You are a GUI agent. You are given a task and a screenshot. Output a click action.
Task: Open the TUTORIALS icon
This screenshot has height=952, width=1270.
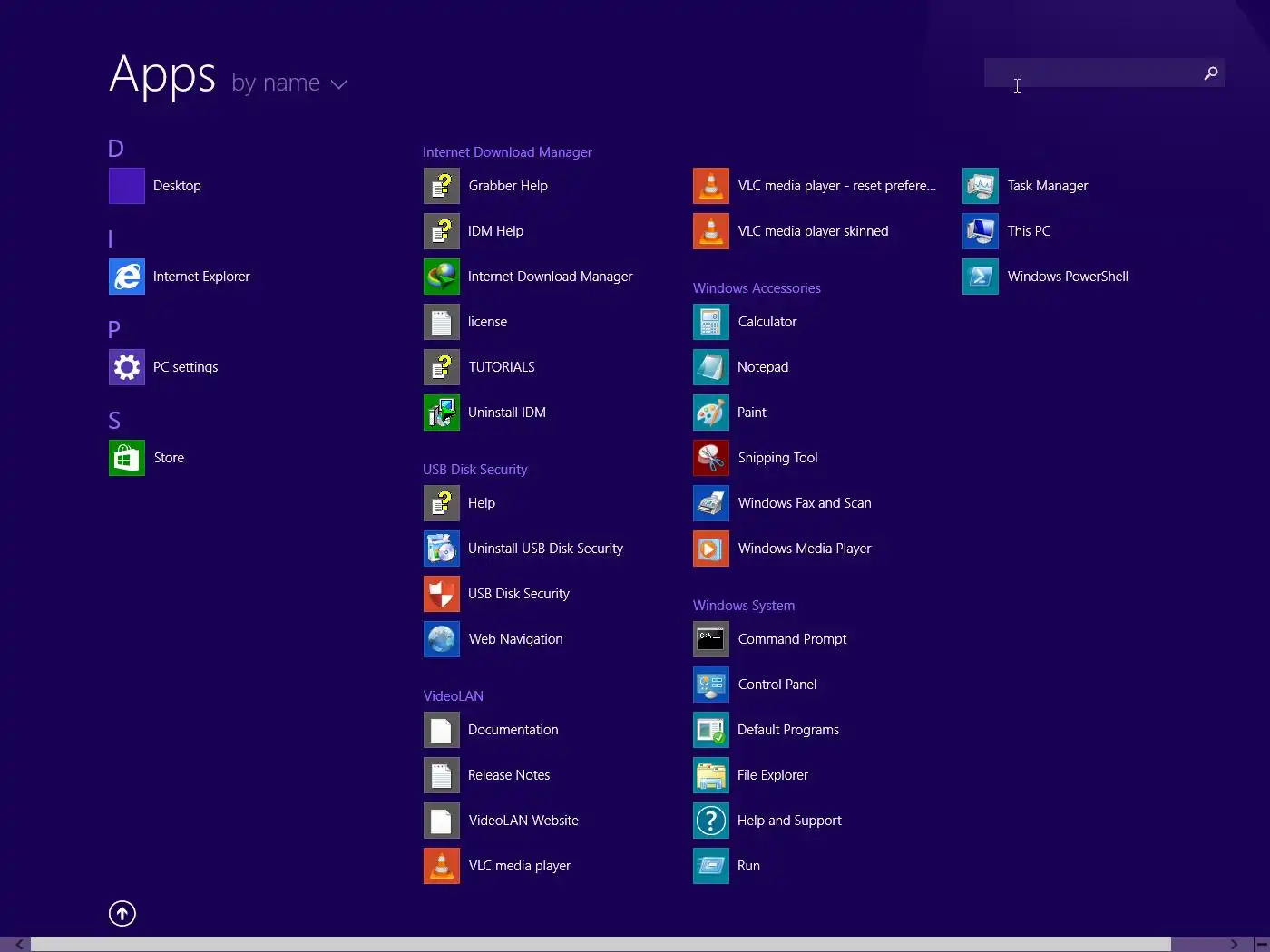tap(442, 367)
